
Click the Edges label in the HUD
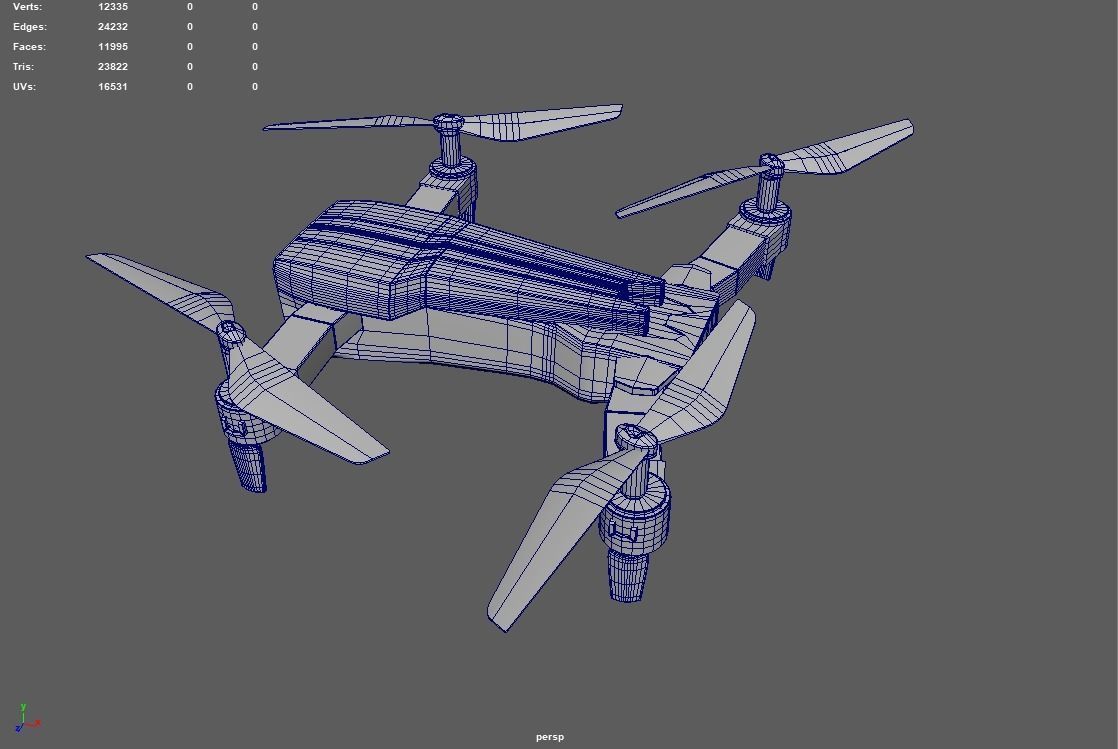tap(30, 26)
